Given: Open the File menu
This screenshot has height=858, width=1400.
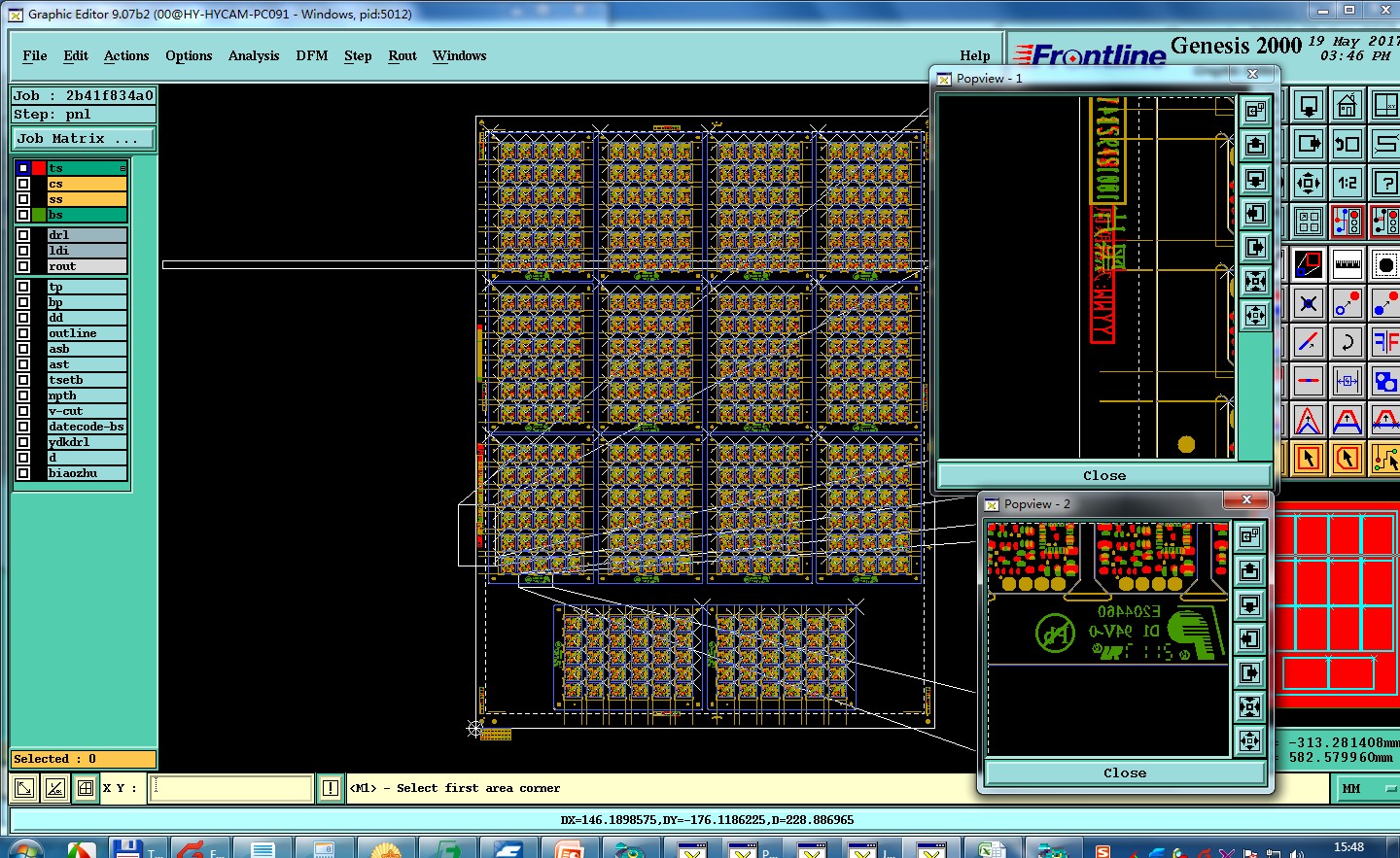Looking at the screenshot, I should click(35, 55).
